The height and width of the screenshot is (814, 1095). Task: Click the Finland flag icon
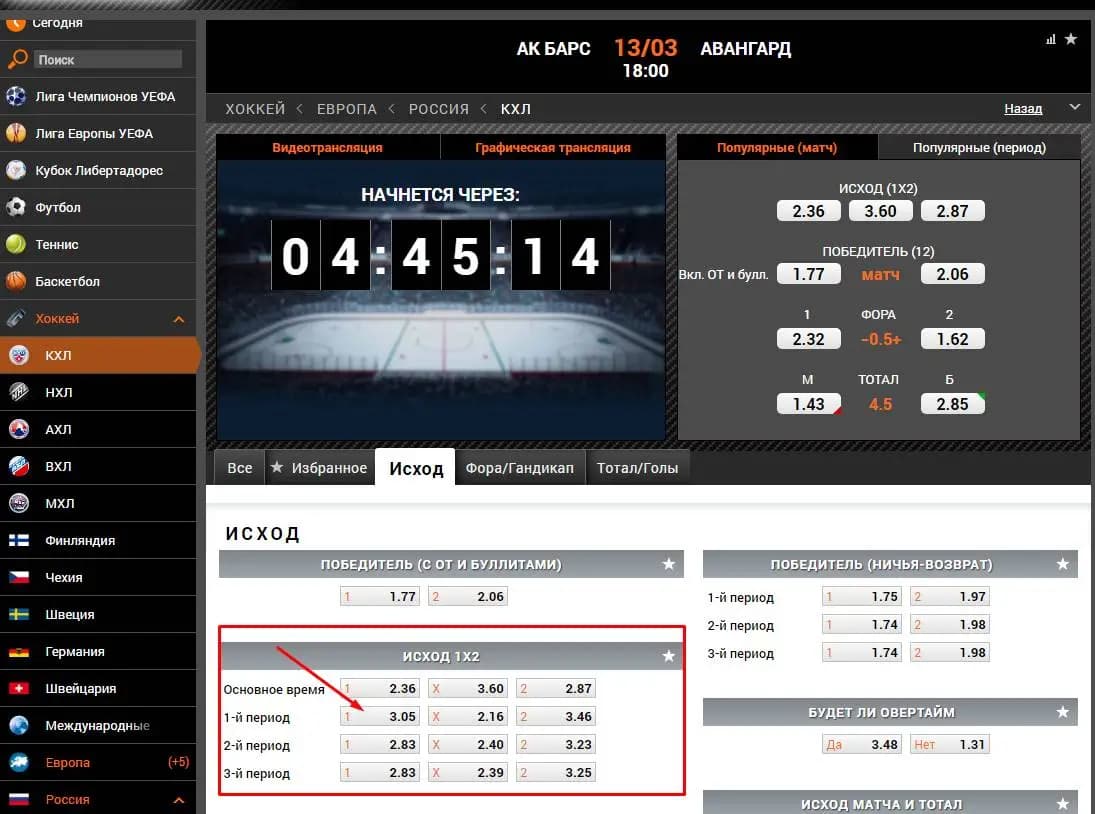19,540
